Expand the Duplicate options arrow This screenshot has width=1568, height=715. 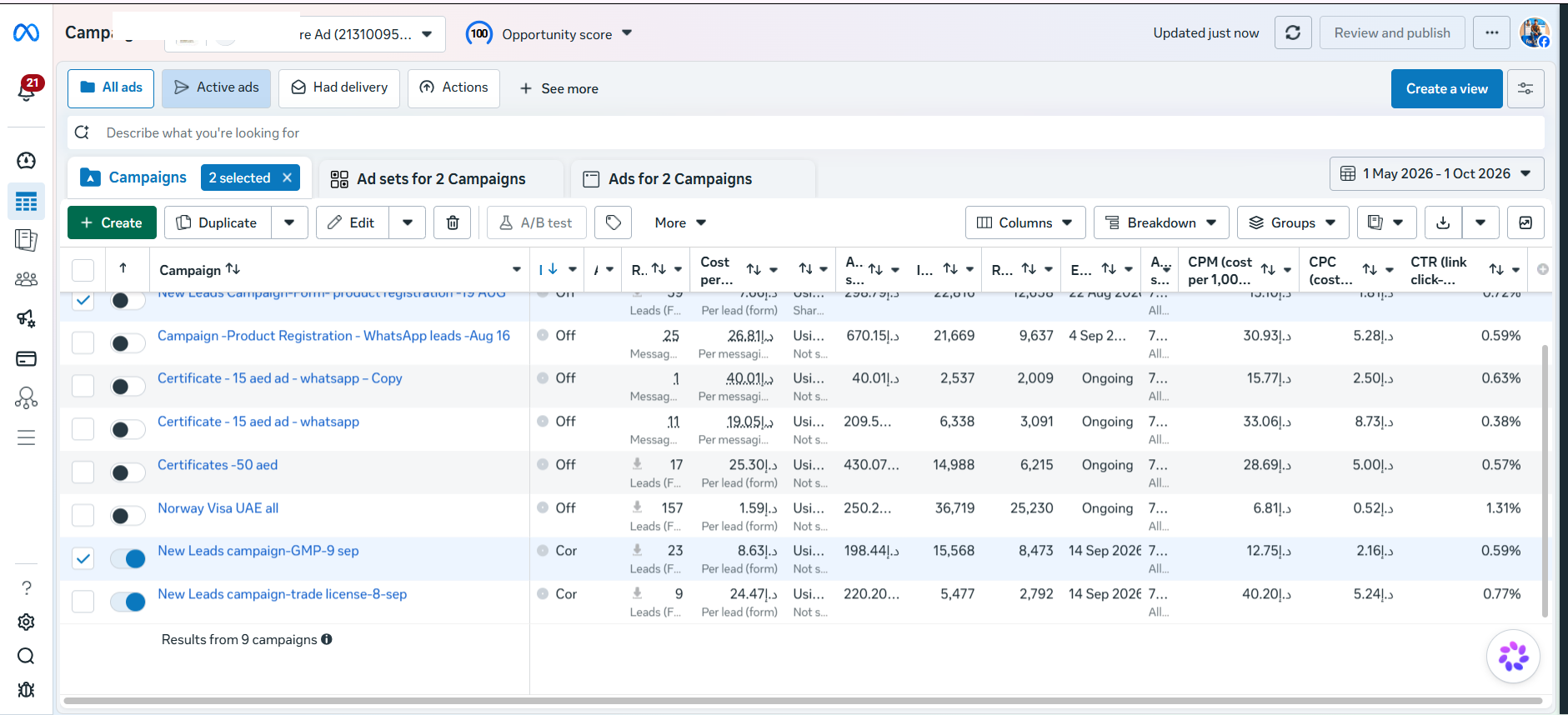pos(289,222)
